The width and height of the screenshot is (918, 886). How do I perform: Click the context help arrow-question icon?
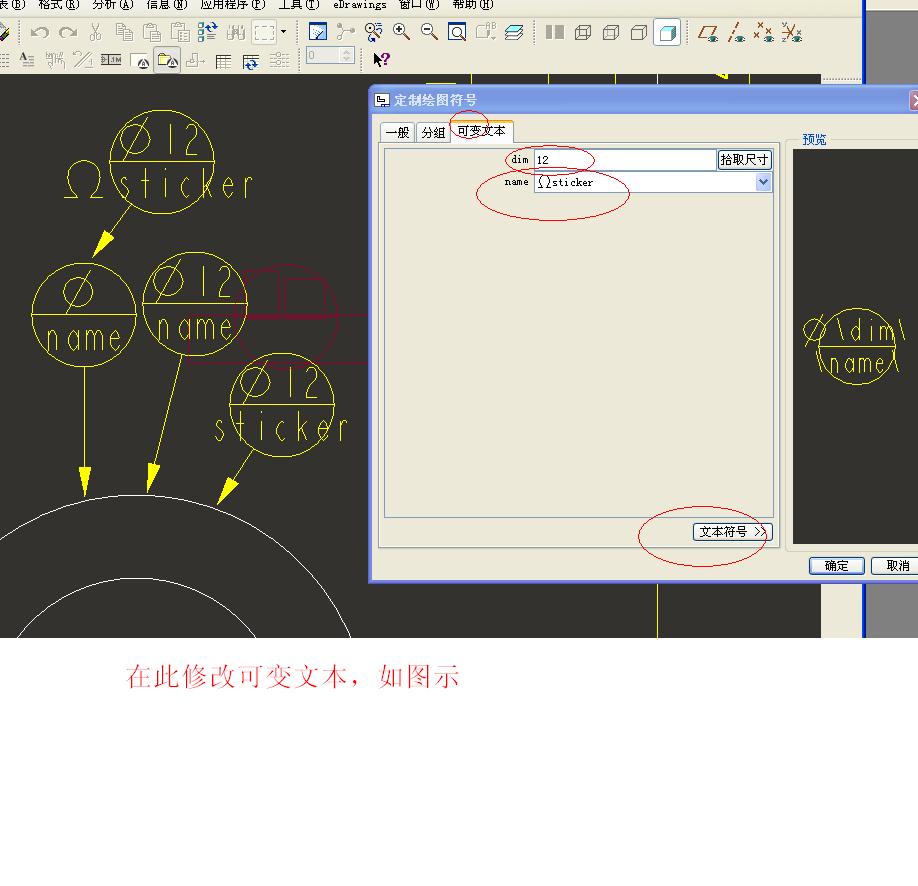tap(381, 59)
